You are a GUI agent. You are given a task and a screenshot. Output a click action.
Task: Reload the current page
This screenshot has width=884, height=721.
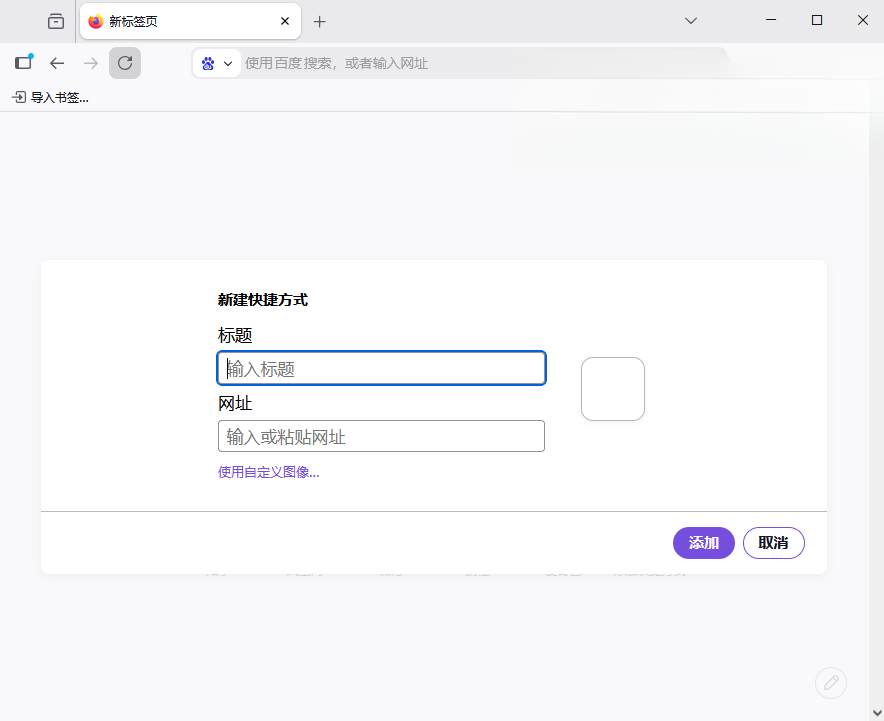pos(125,63)
